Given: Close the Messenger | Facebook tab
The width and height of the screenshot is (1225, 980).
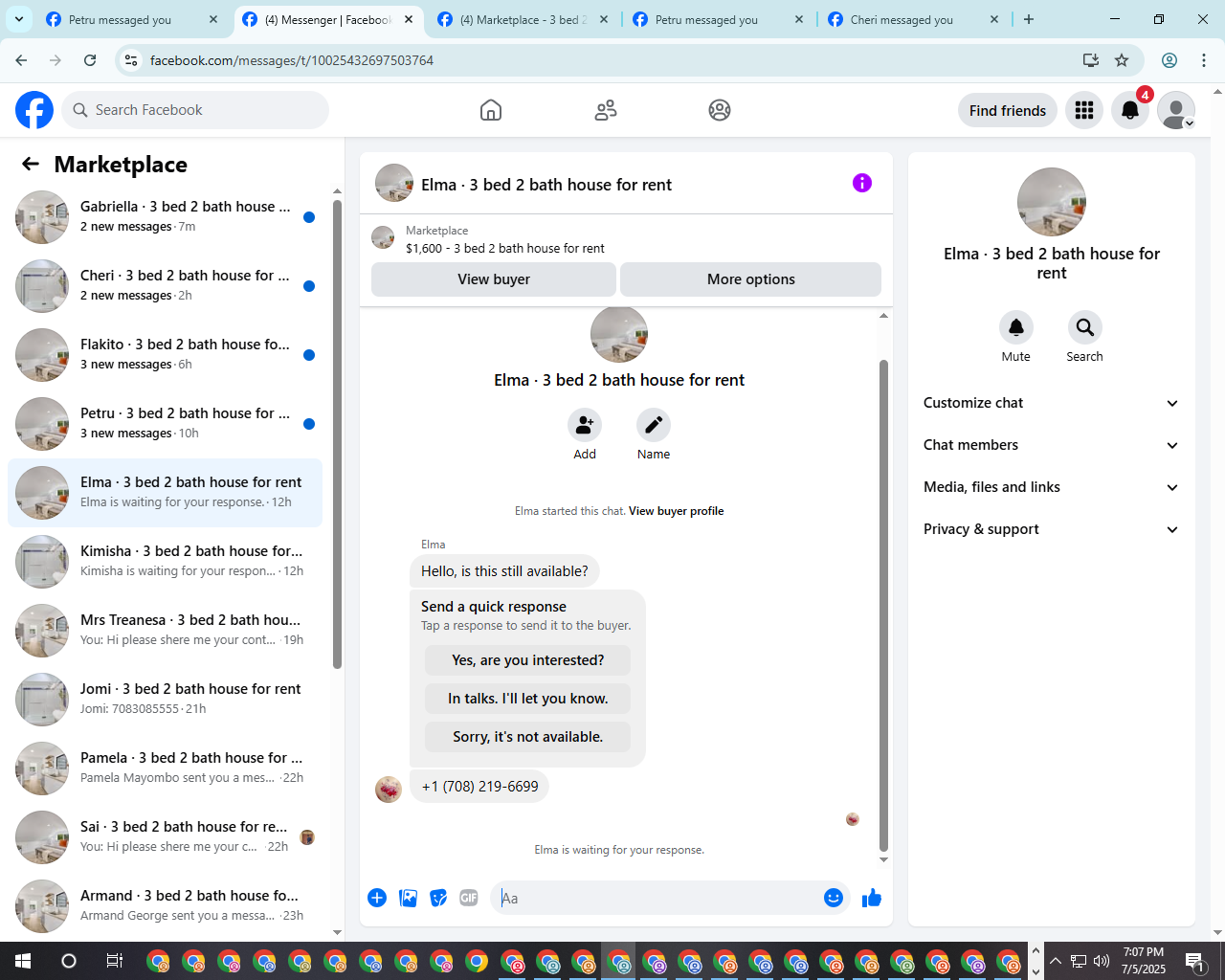Looking at the screenshot, I should click(409, 19).
